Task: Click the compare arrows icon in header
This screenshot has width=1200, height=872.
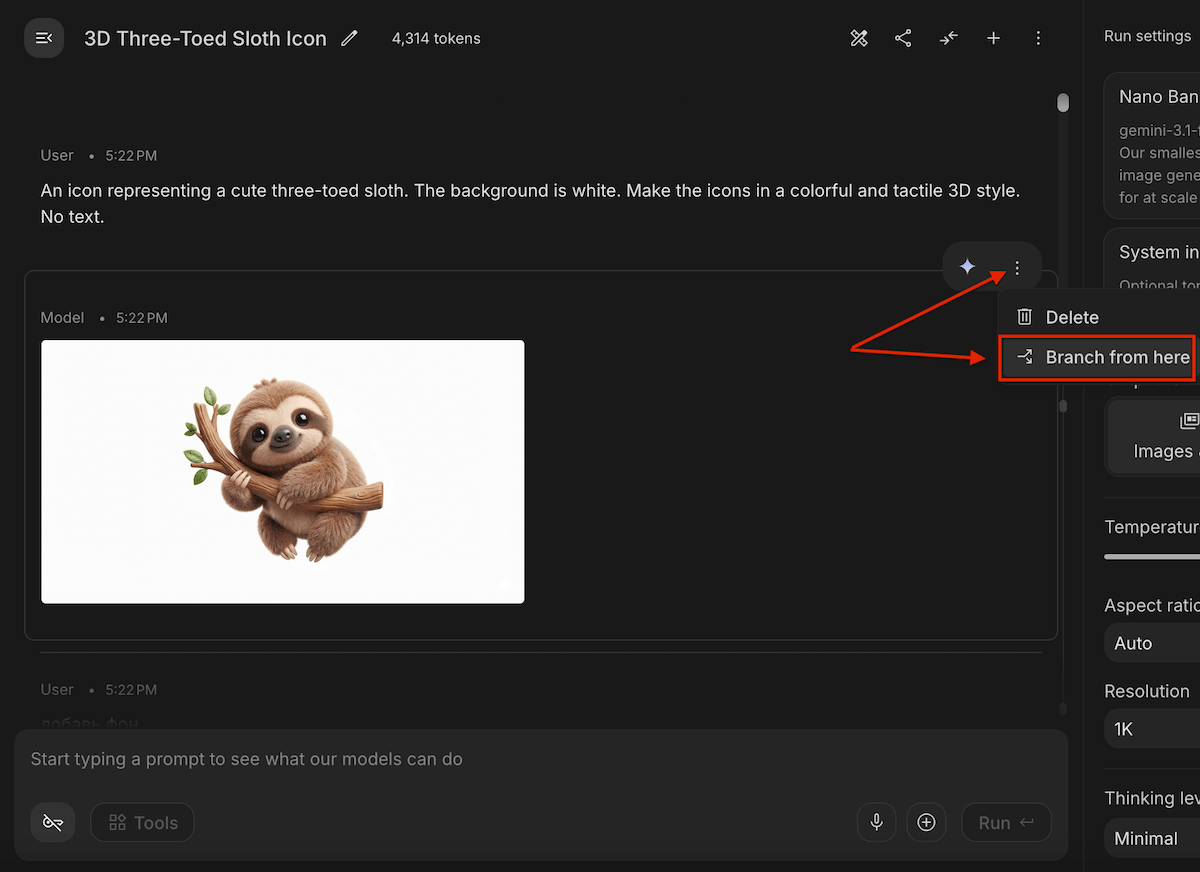Action: (948, 38)
